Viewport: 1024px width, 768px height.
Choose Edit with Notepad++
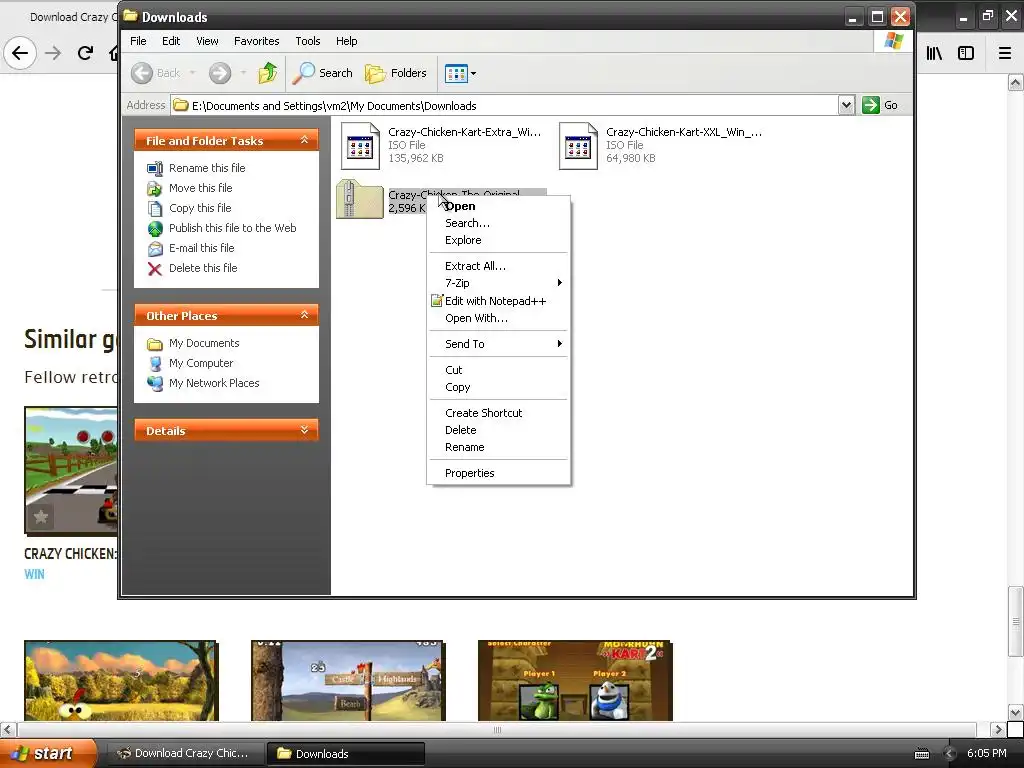(498, 301)
